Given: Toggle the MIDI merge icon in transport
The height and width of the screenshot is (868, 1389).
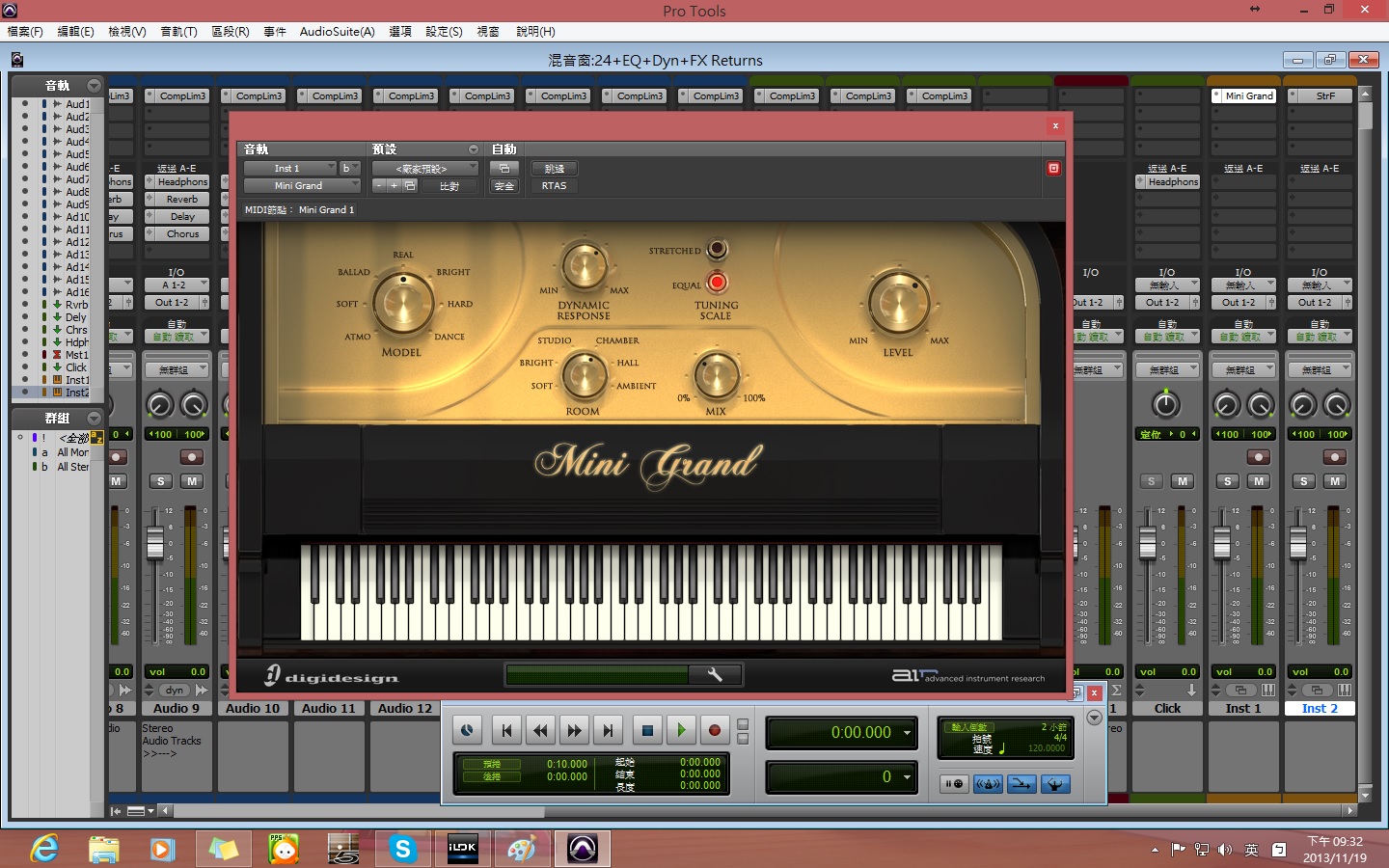Looking at the screenshot, I should pos(1021,784).
